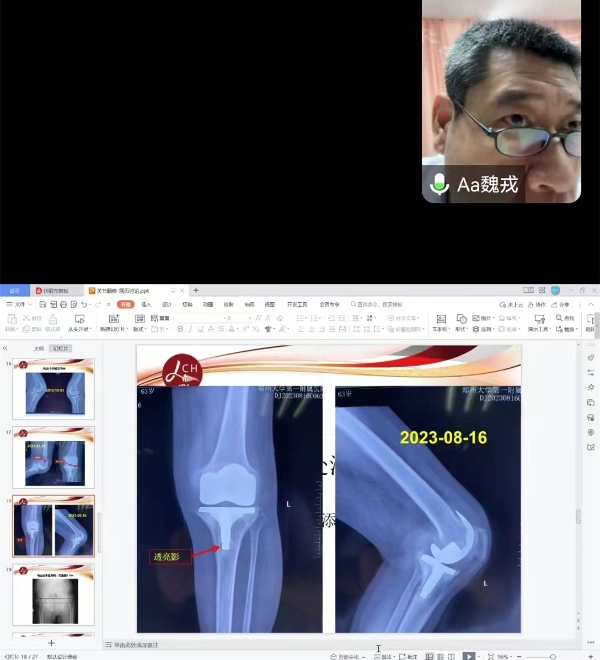Click the 分享 Share button
This screenshot has width=600, height=660.
(563, 304)
